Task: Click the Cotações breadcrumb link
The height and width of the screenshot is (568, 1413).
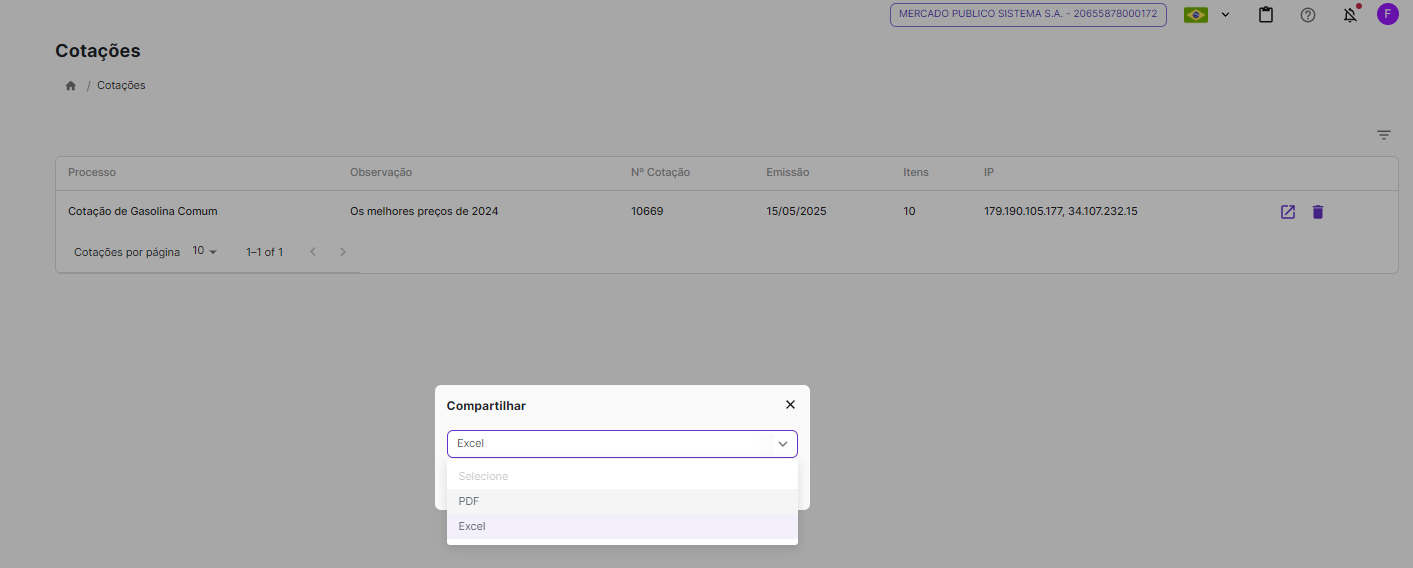Action: coord(121,86)
